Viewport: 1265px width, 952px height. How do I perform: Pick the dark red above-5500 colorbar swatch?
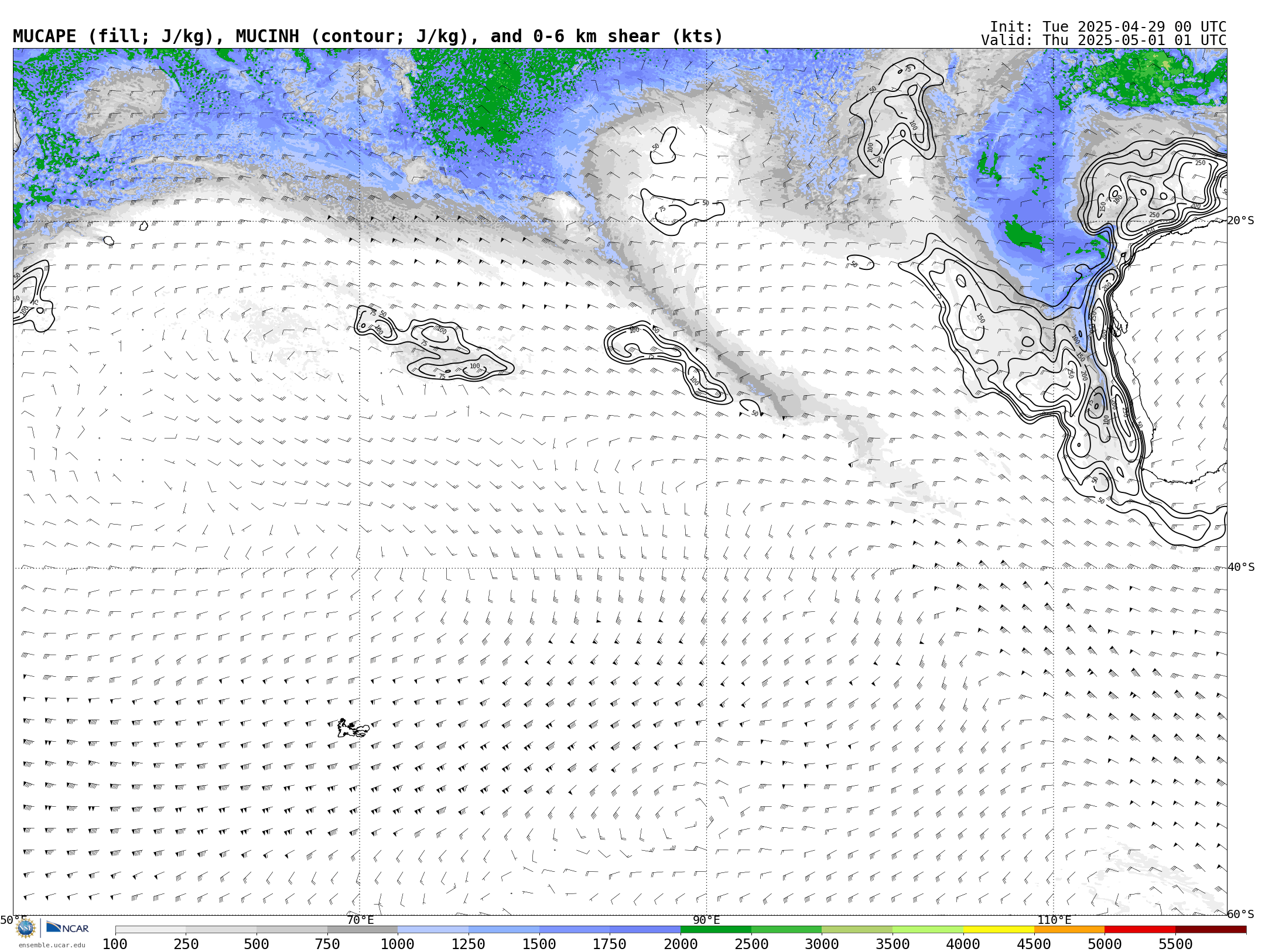1211,930
